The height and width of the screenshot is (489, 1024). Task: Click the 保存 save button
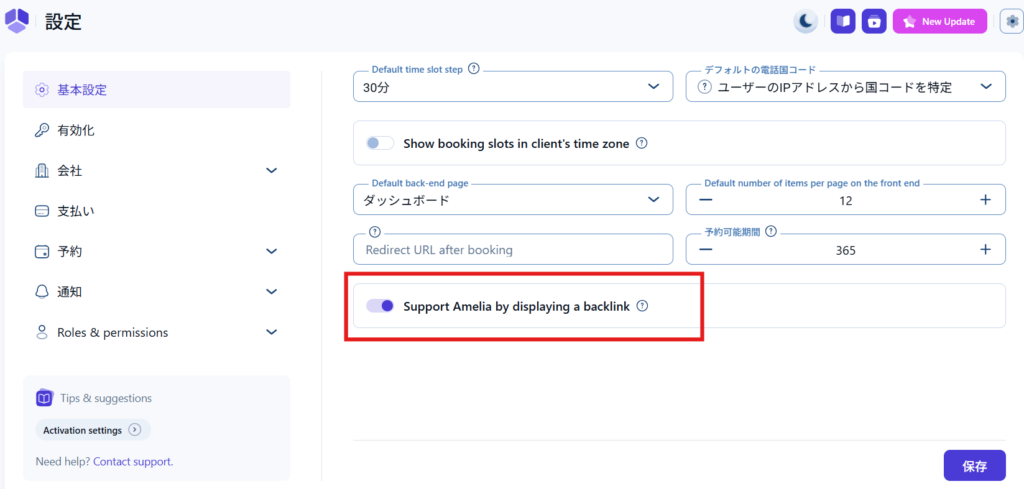[x=974, y=466]
